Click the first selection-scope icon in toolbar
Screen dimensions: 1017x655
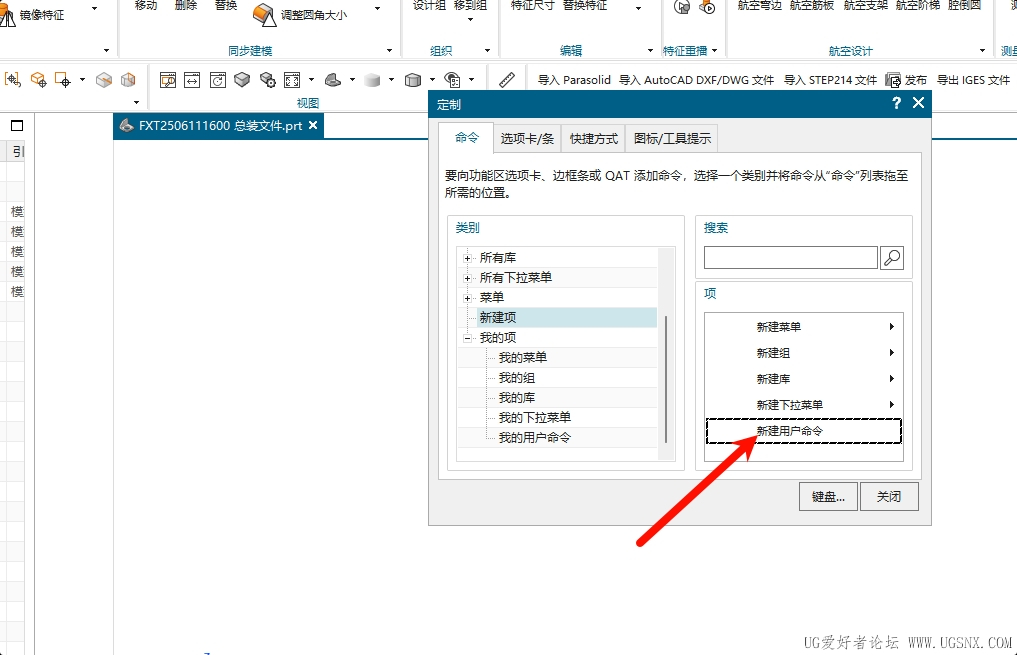12,80
